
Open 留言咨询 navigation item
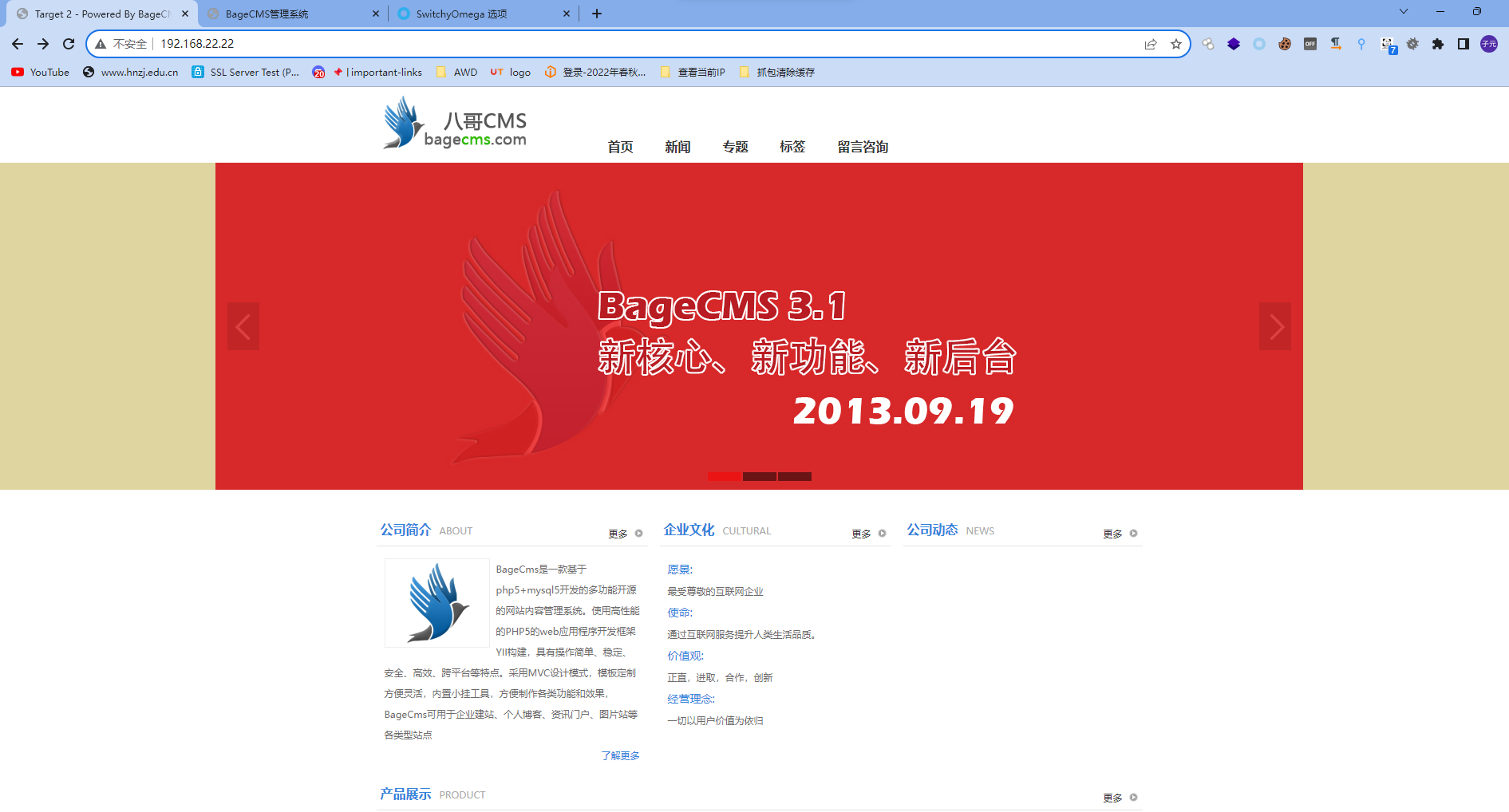coord(863,147)
